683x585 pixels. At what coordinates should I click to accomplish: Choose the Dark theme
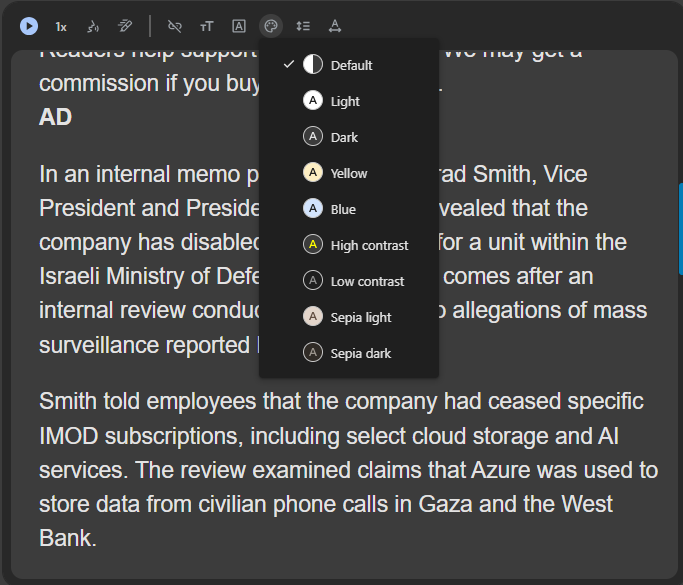coord(349,137)
